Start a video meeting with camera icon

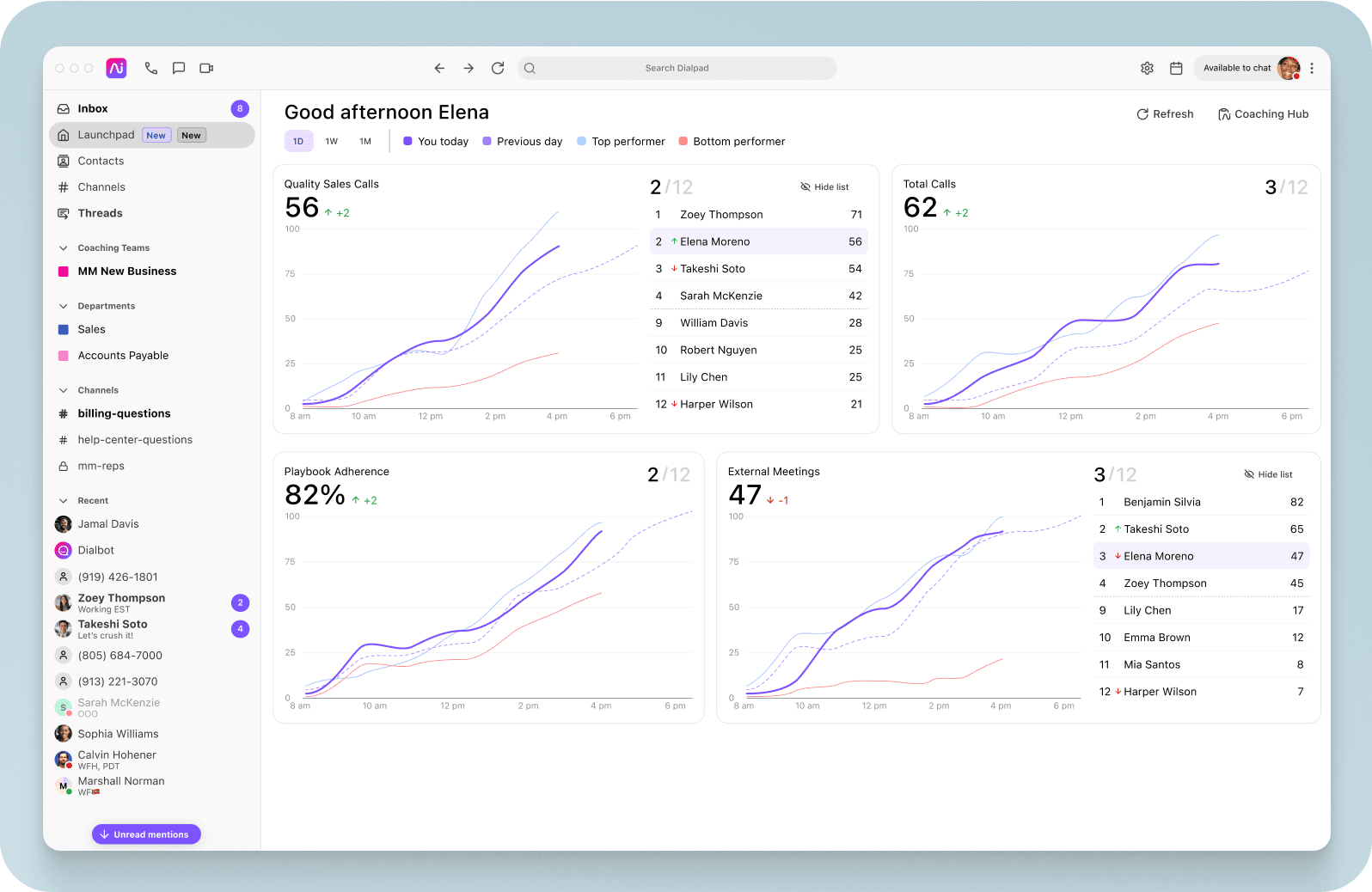point(206,68)
